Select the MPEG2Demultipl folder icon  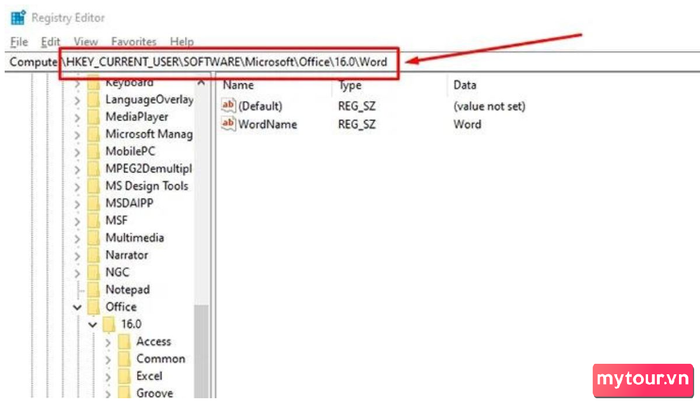[x=94, y=169]
